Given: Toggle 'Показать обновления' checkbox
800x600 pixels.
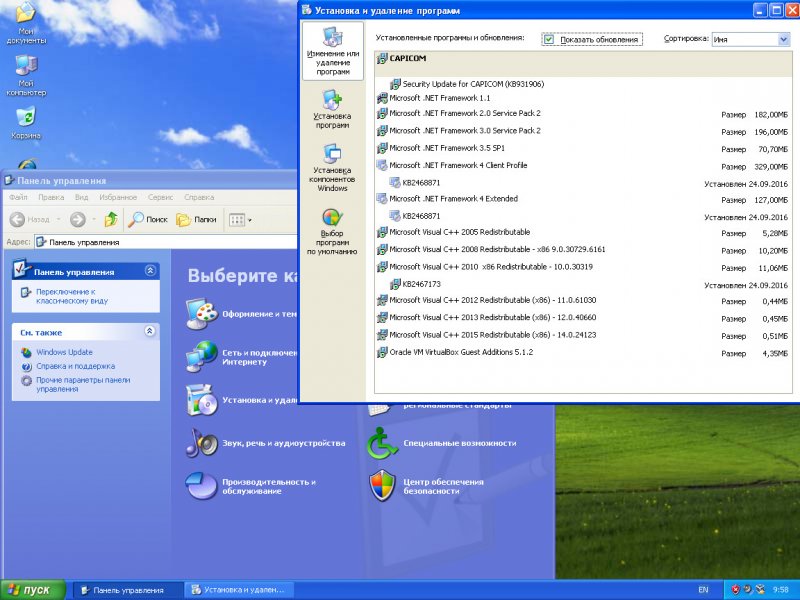Looking at the screenshot, I should click(x=549, y=39).
